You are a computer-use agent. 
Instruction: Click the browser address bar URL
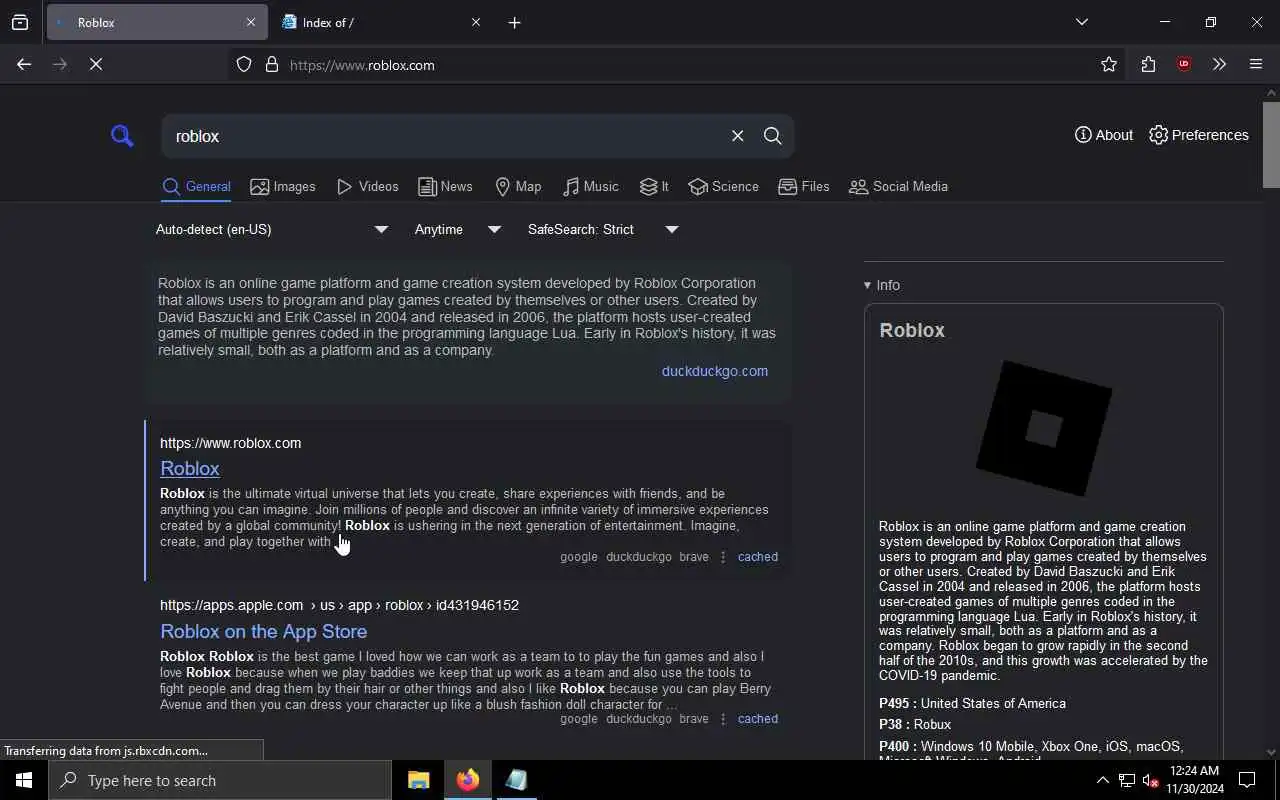tap(362, 65)
